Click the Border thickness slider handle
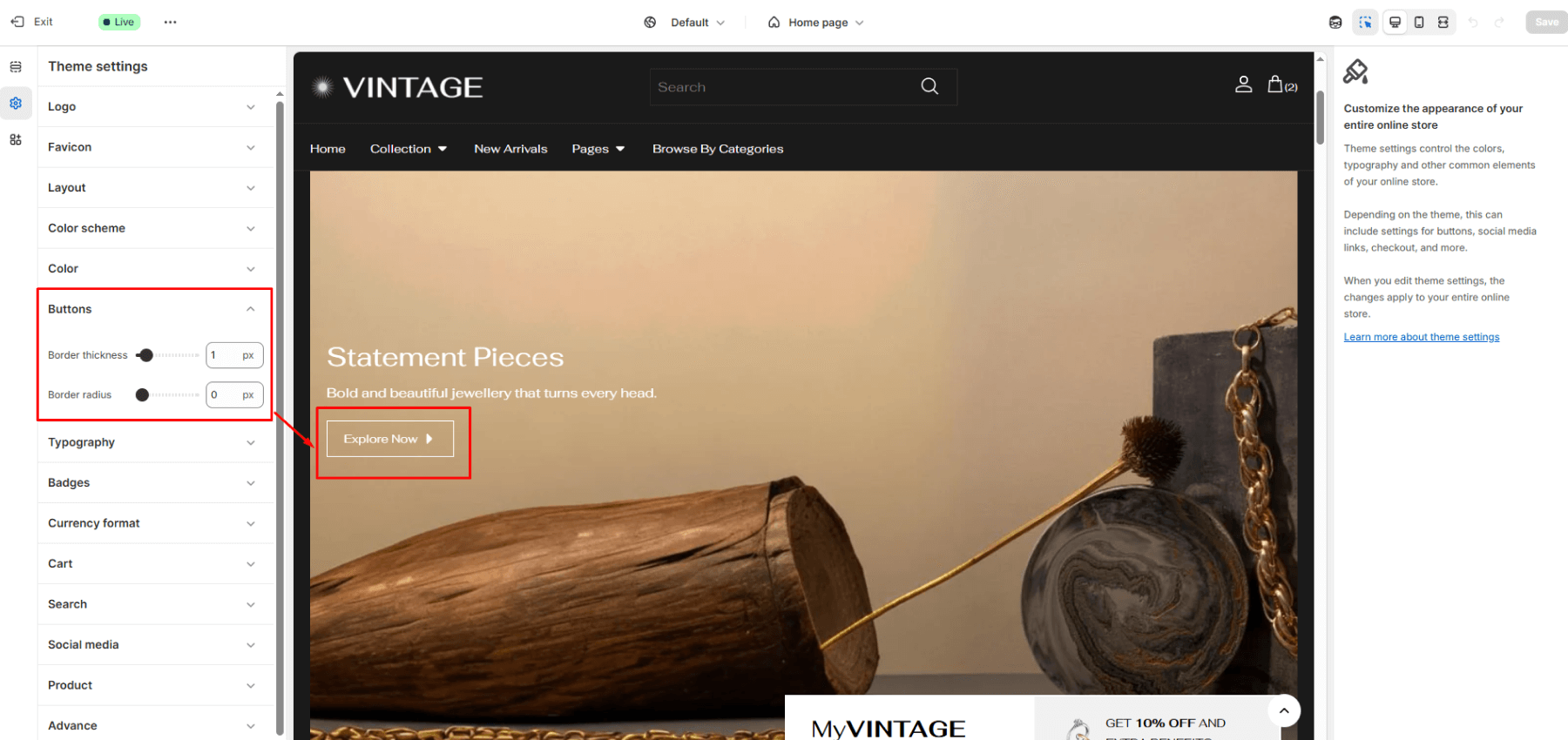 point(146,355)
